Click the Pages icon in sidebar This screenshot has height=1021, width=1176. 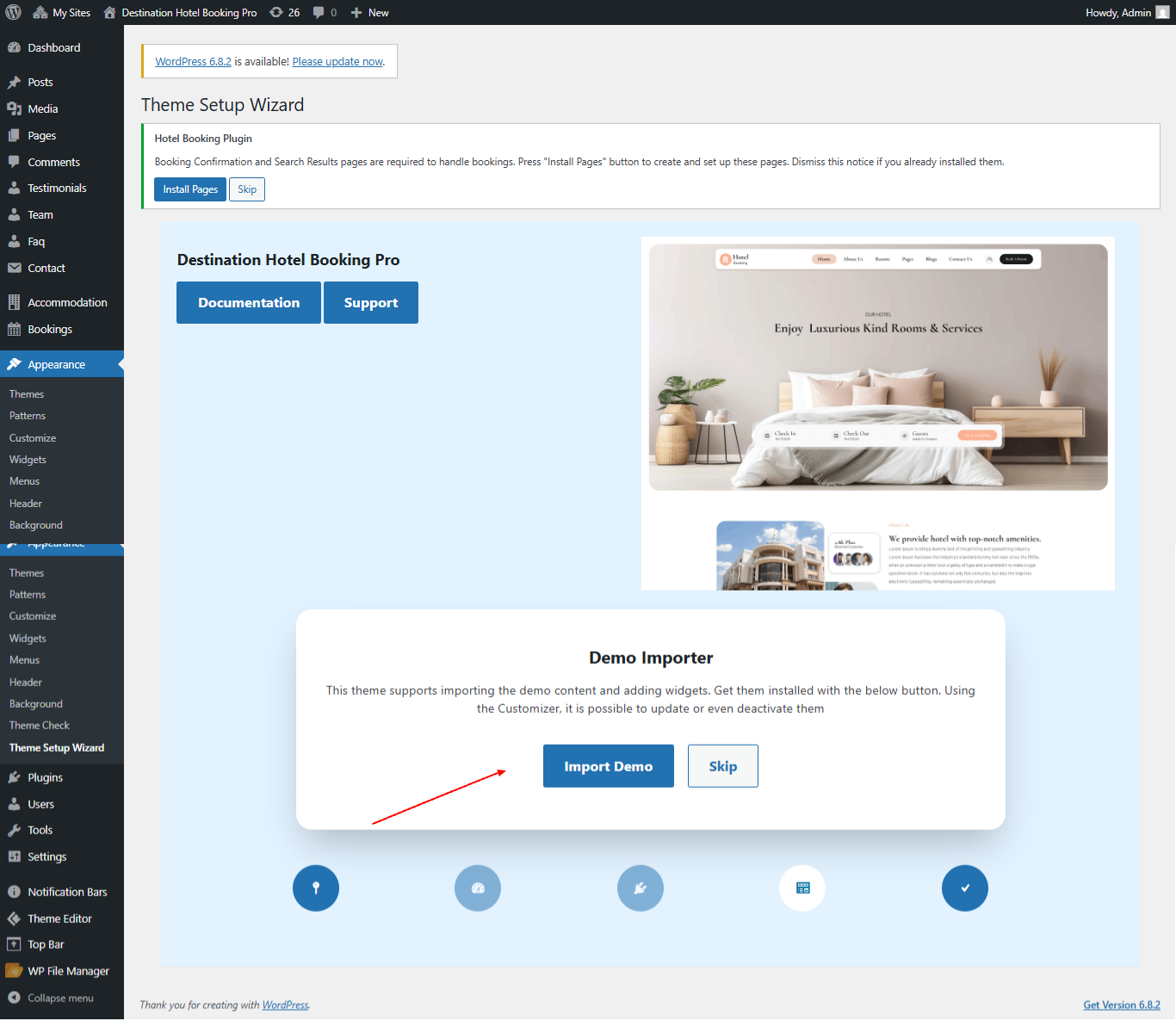click(14, 135)
